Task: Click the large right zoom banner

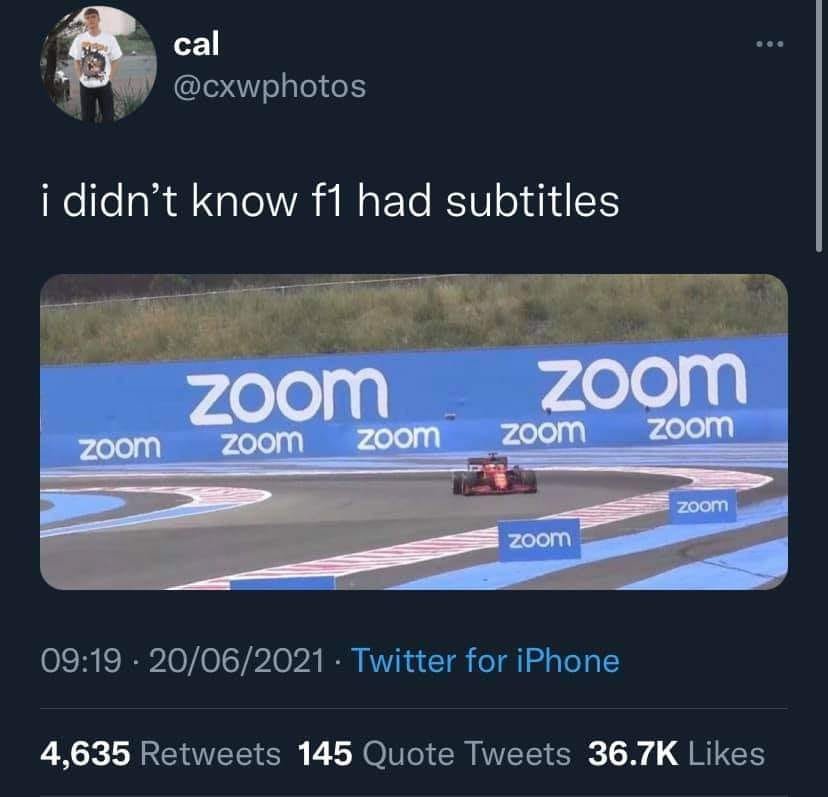Action: [x=643, y=381]
